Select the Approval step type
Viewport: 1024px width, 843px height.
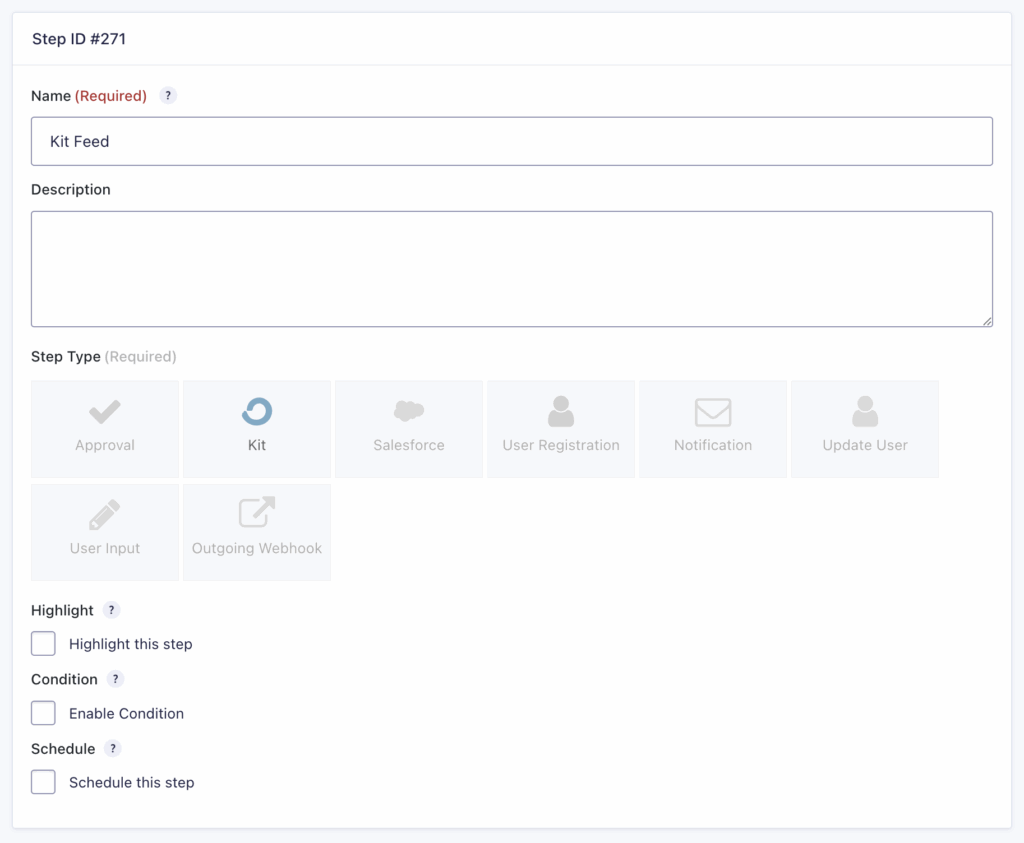104,428
